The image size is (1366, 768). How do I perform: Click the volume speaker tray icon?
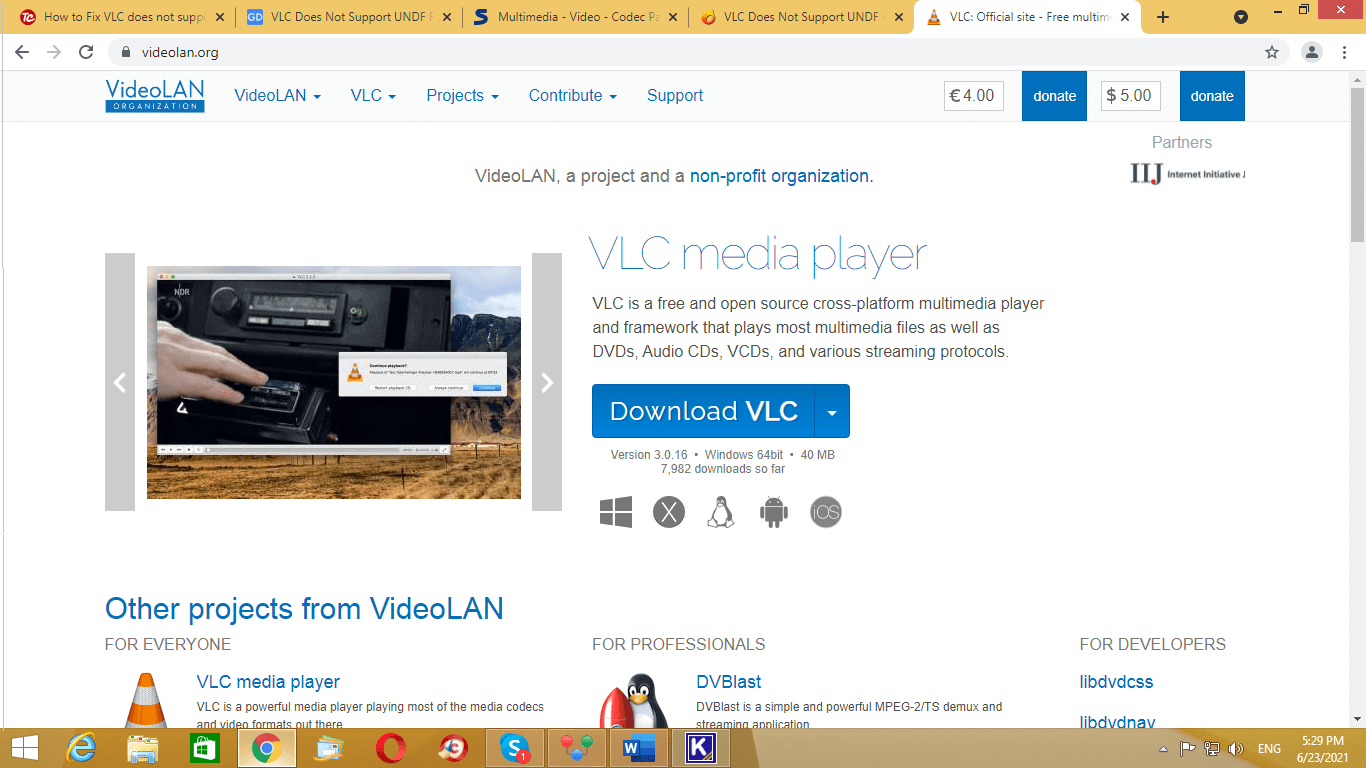(x=1236, y=749)
